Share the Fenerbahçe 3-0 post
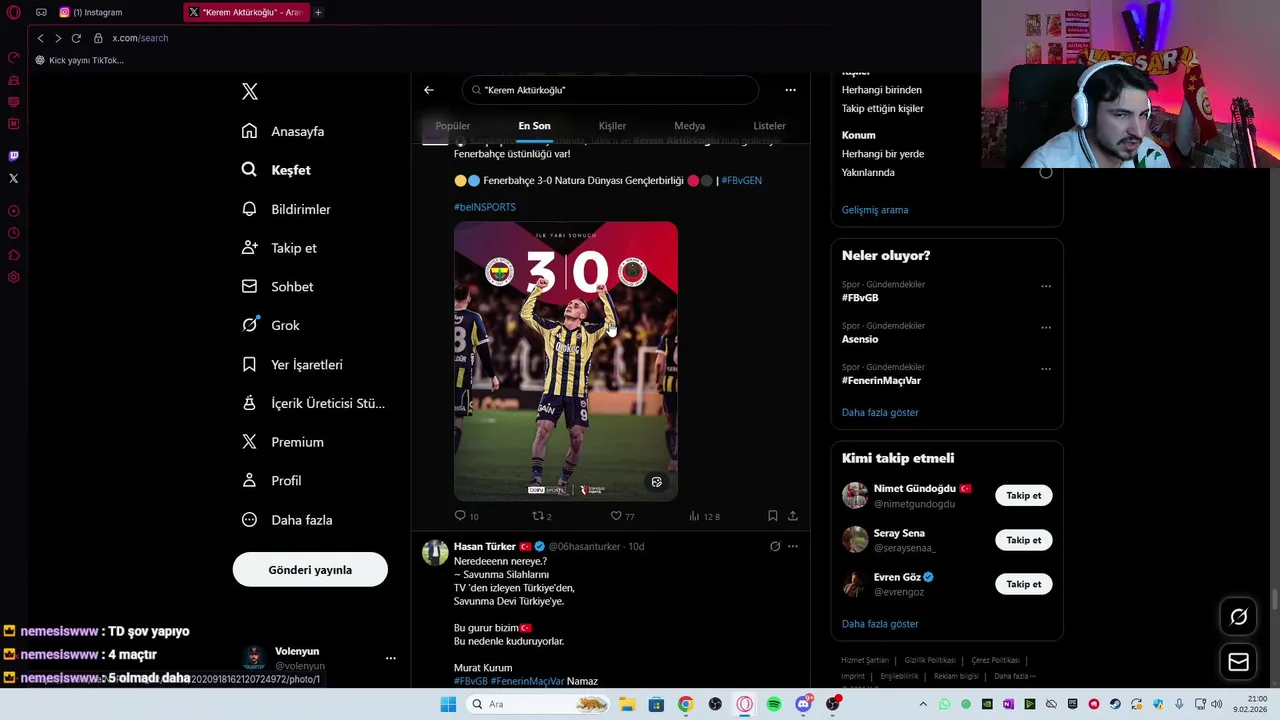This screenshot has height=720, width=1280. pos(793,516)
